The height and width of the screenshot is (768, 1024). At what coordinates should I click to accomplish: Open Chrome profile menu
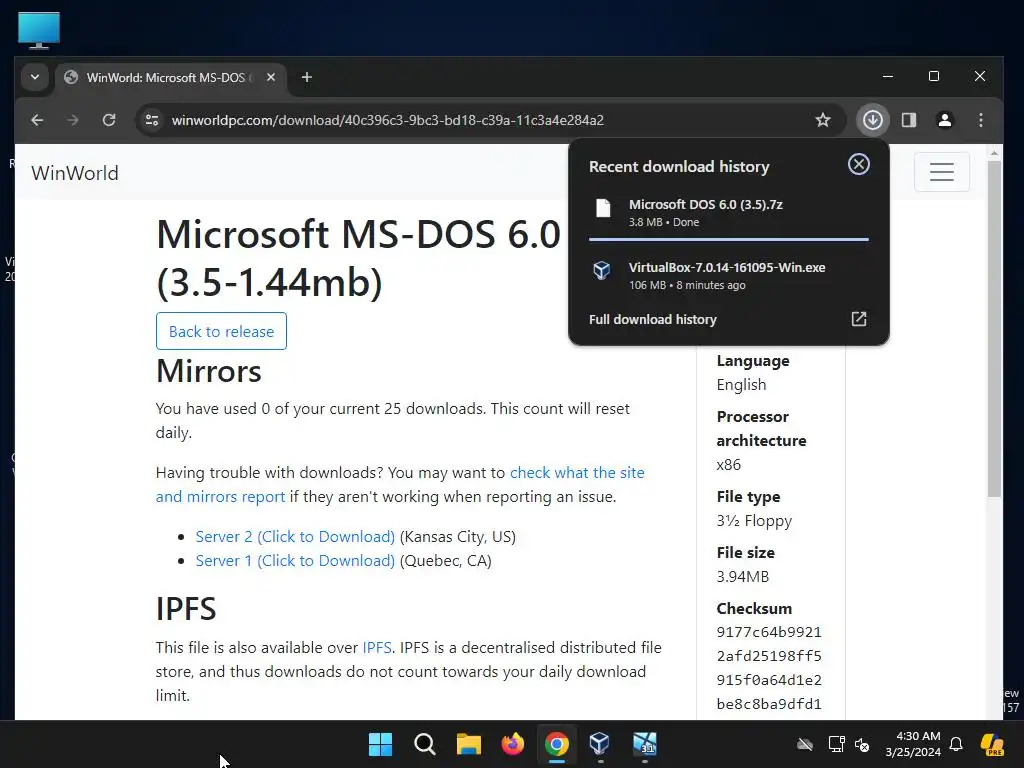[944, 120]
